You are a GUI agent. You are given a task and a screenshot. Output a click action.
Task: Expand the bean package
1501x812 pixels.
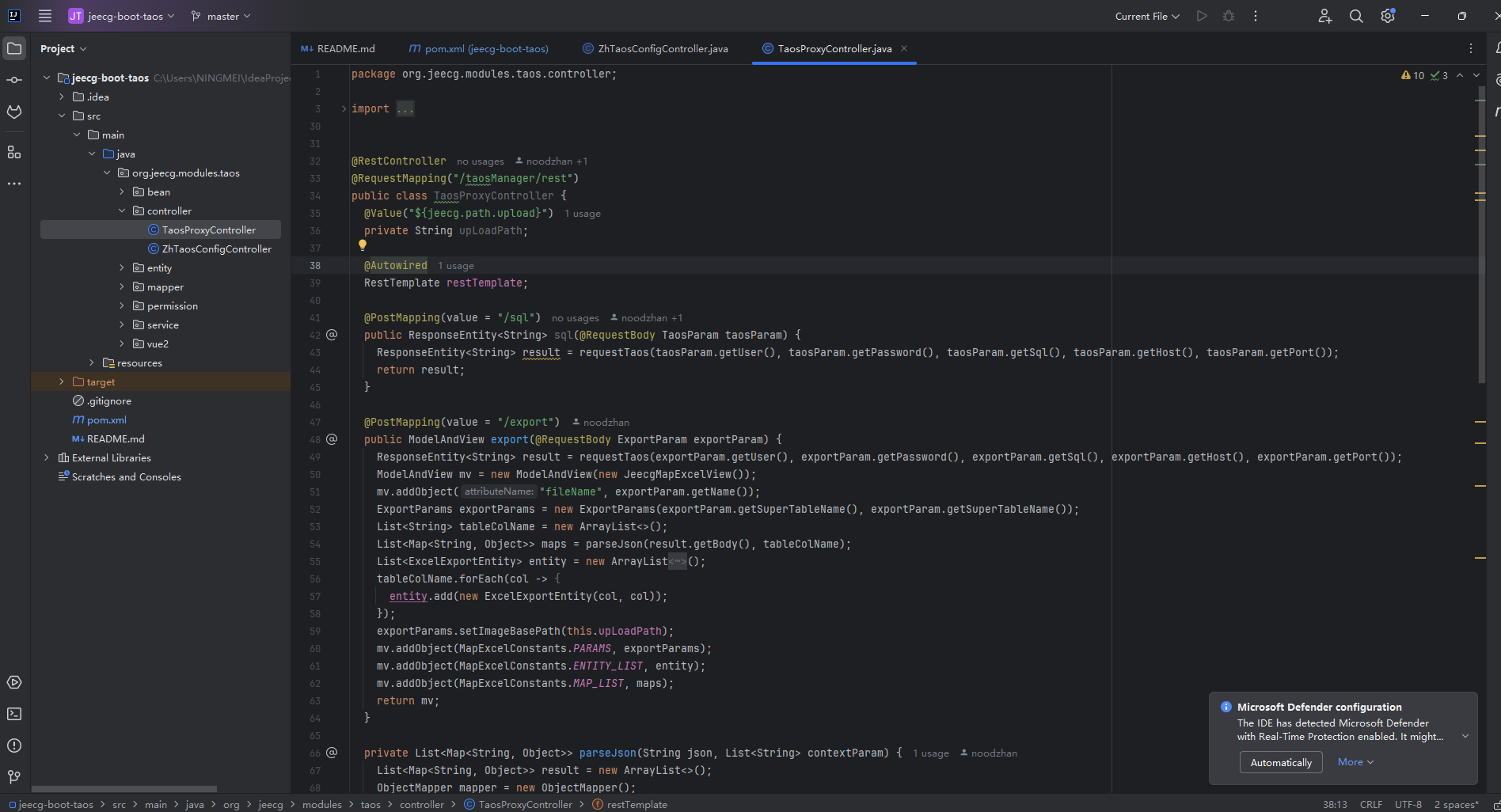click(x=122, y=192)
